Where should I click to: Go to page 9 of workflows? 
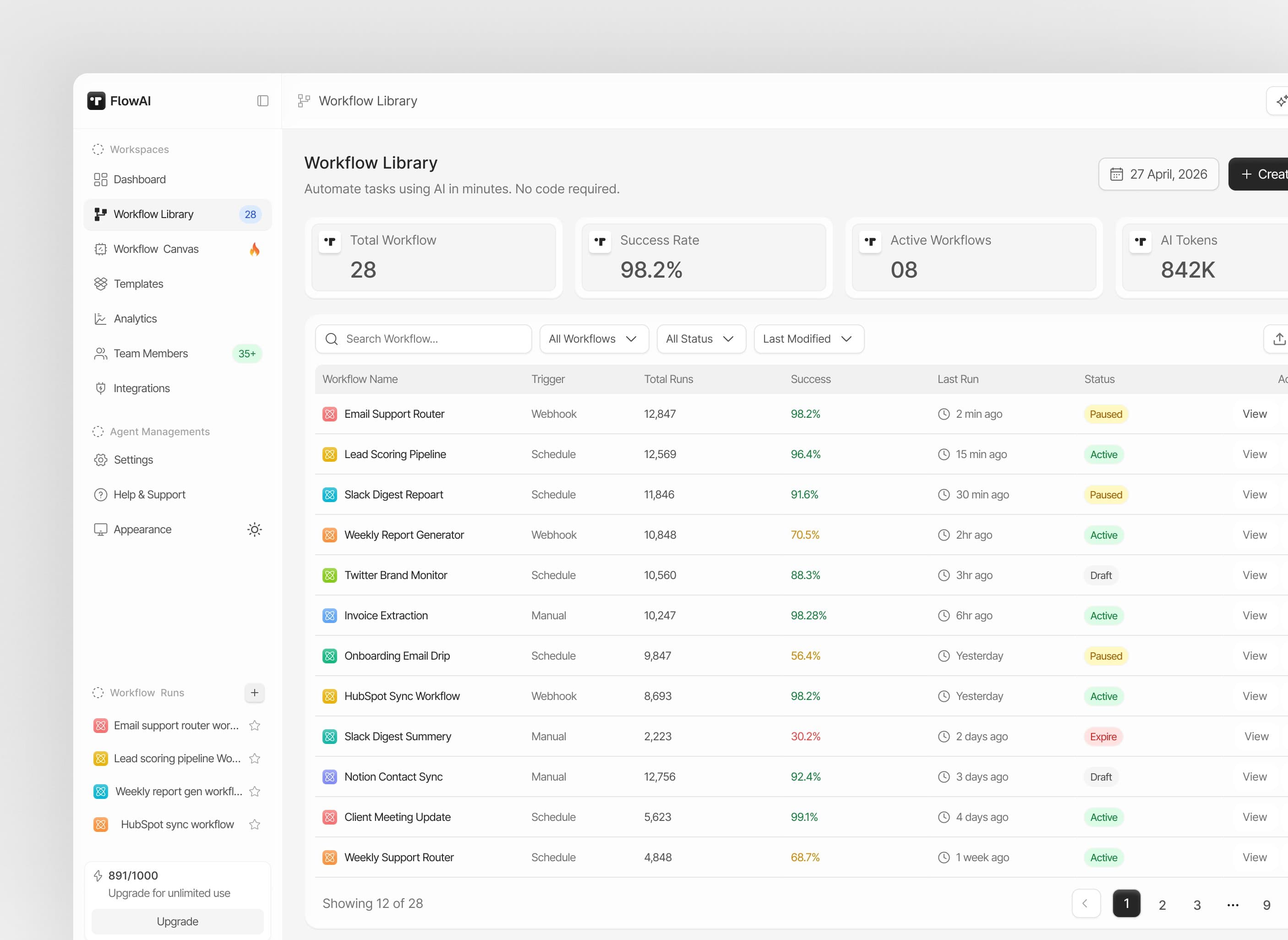(1266, 904)
